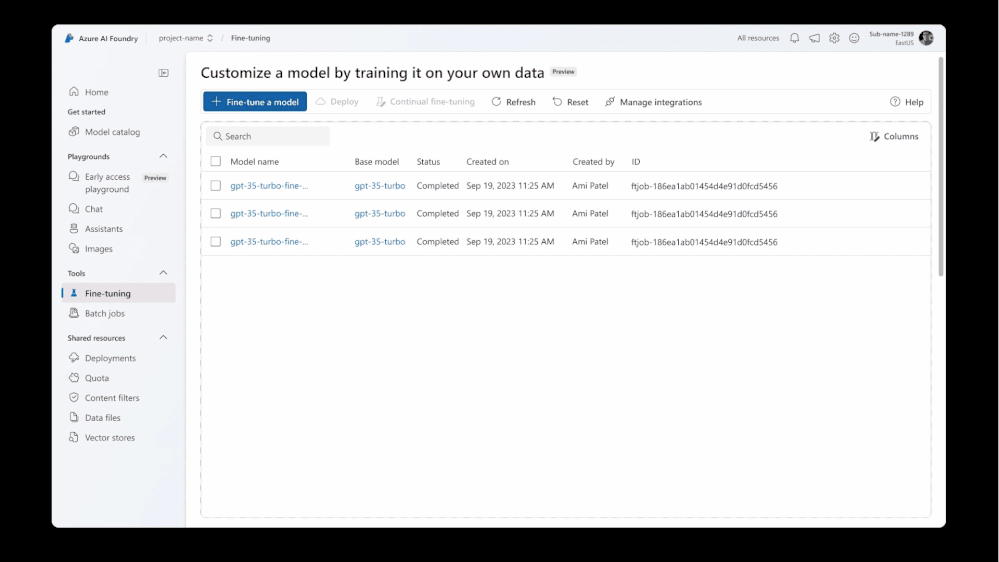Click Fine-tune a model button

pyautogui.click(x=255, y=102)
